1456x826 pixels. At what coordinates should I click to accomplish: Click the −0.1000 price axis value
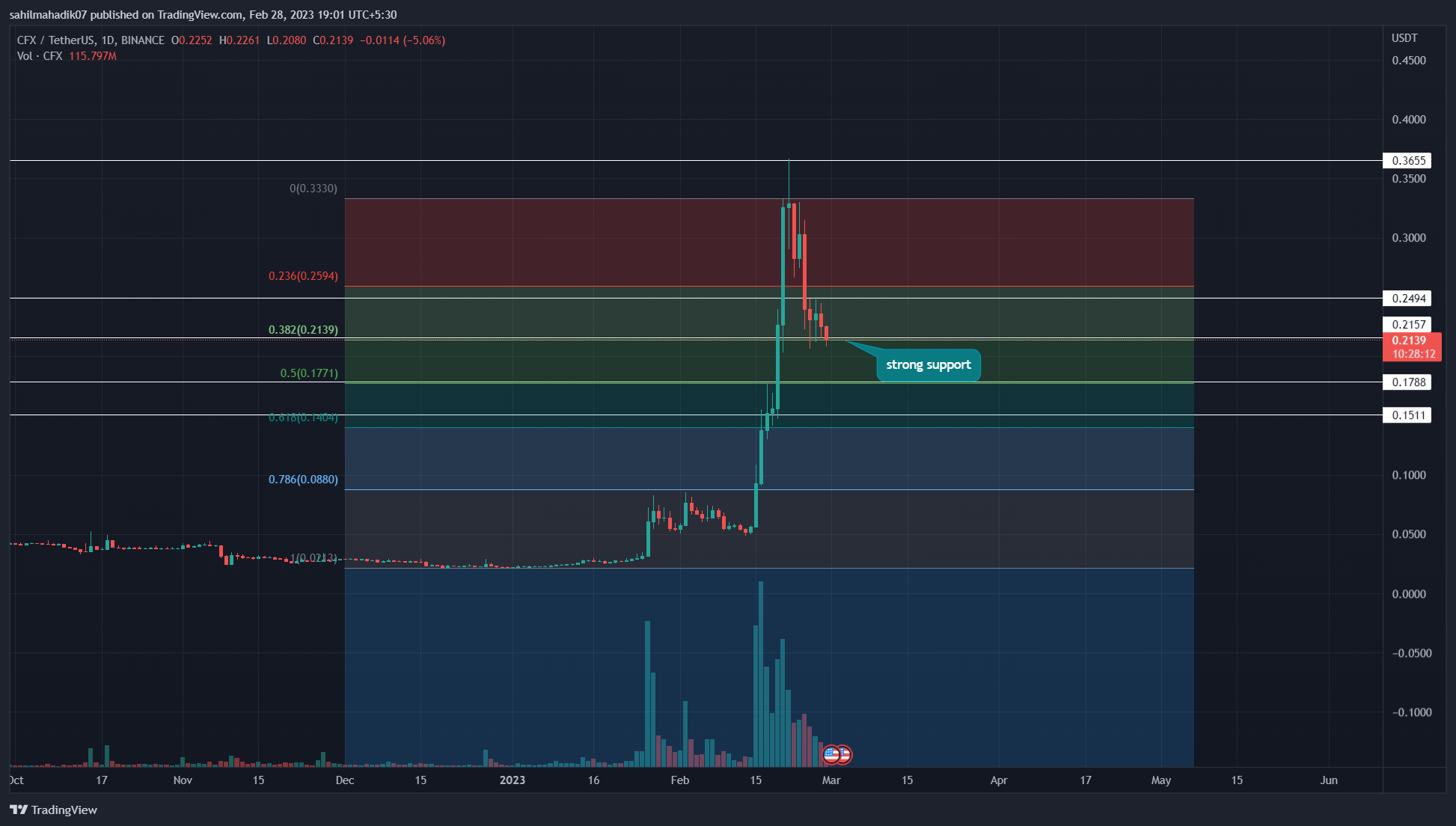1412,712
